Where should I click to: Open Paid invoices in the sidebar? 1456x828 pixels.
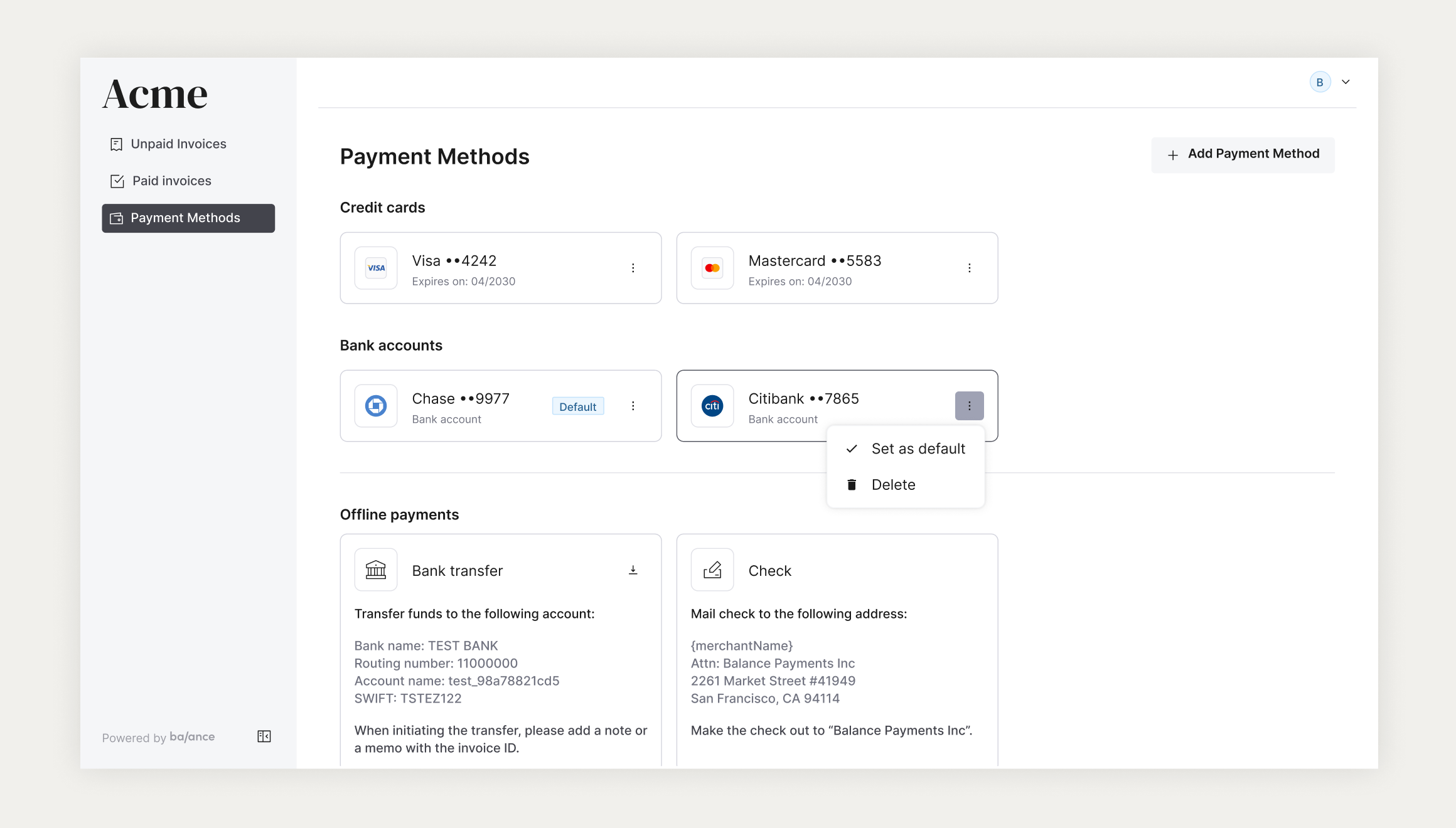[x=188, y=181]
